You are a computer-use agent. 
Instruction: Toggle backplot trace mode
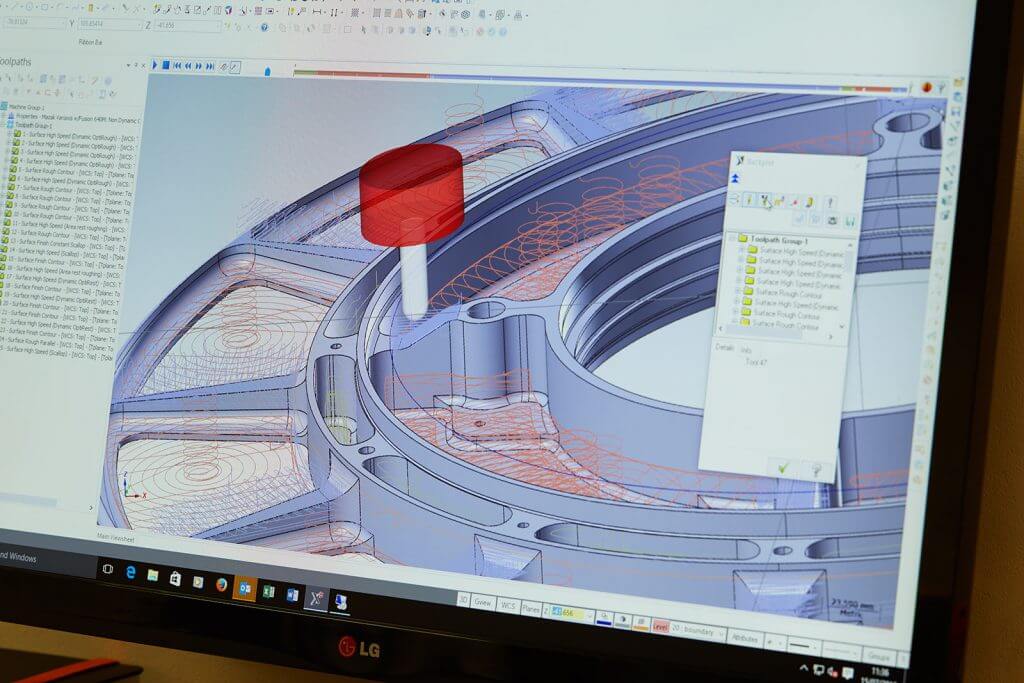pos(223,67)
